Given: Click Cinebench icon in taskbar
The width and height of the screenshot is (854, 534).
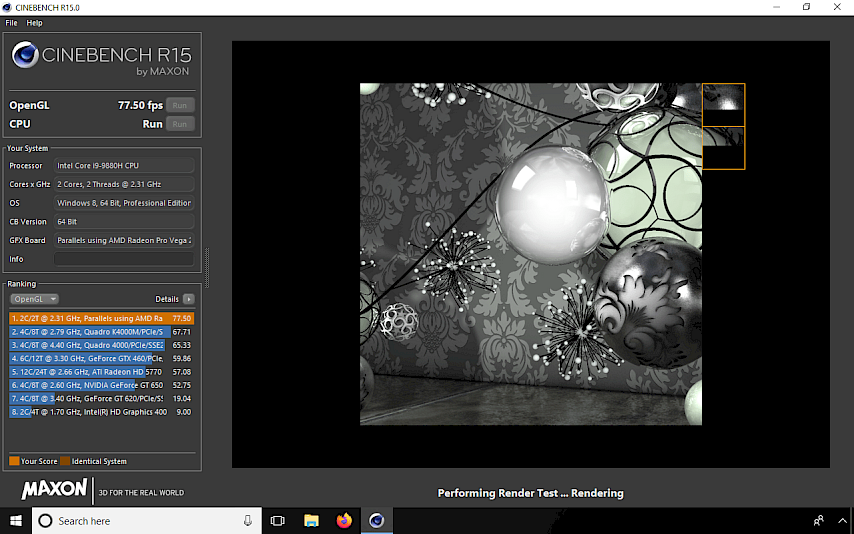Looking at the screenshot, I should pyautogui.click(x=377, y=521).
